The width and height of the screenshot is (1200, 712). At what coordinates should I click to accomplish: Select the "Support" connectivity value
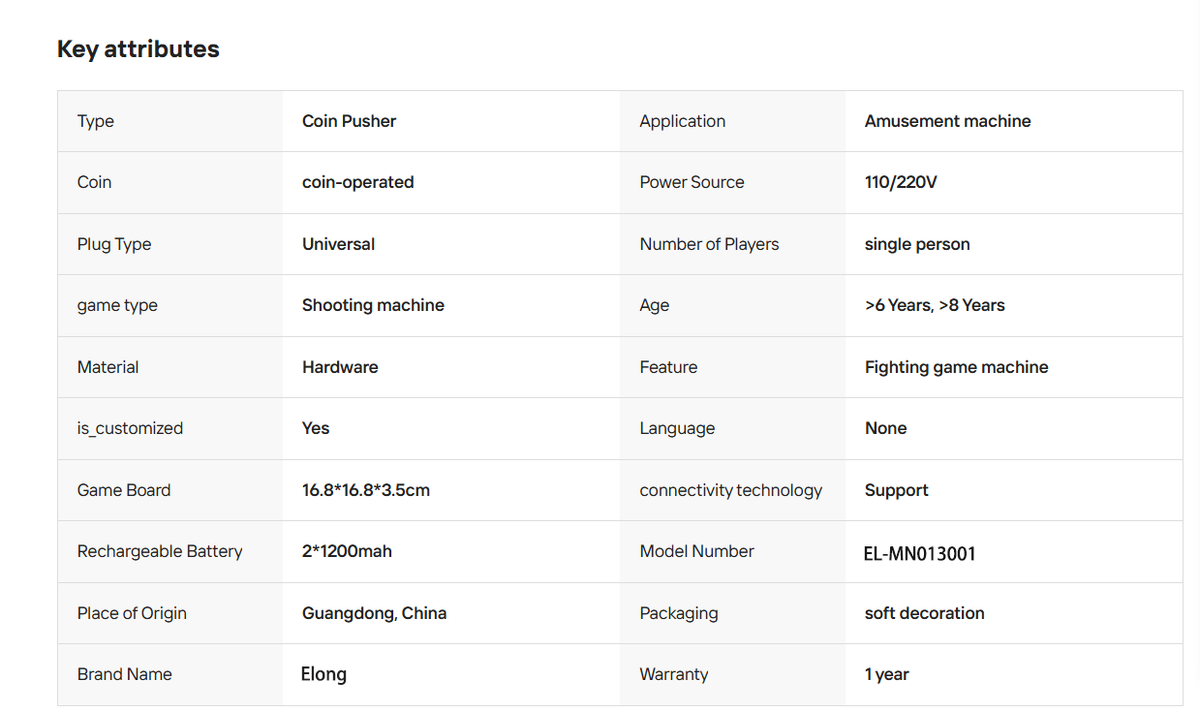(x=897, y=490)
